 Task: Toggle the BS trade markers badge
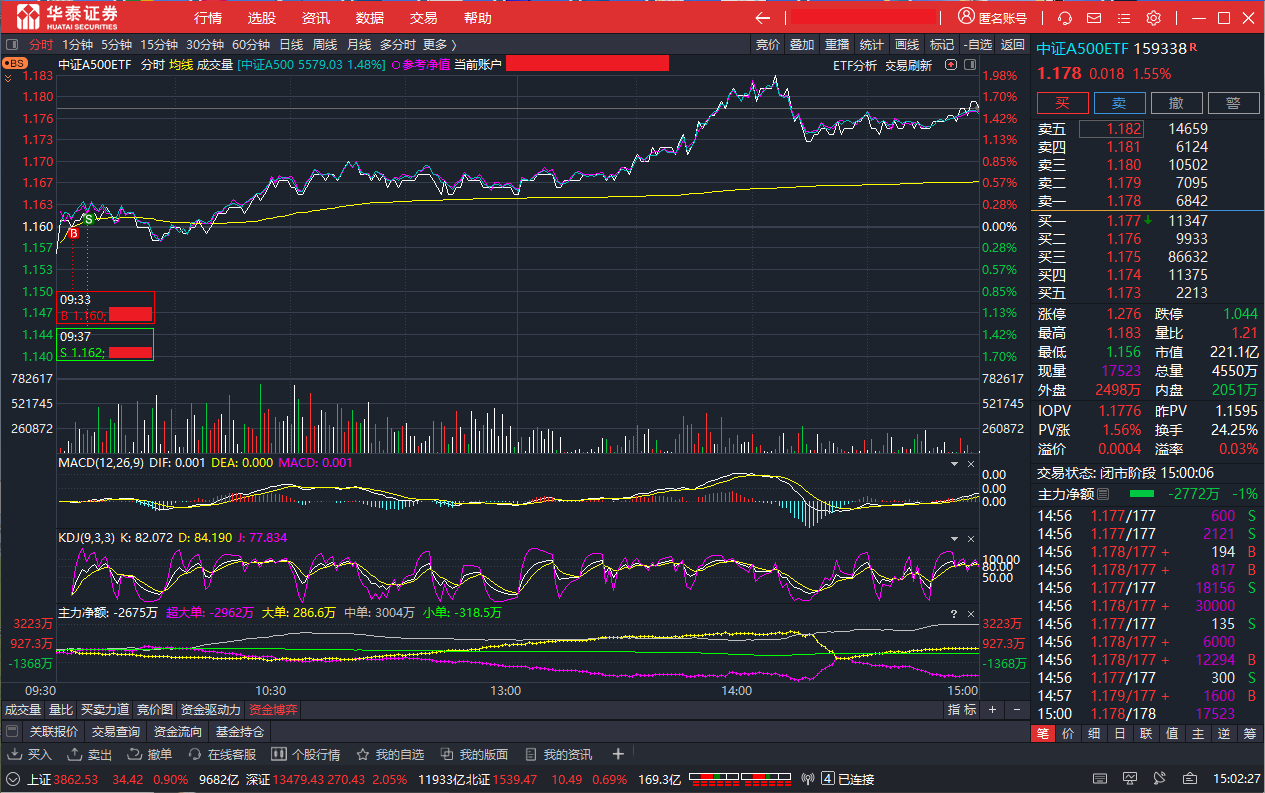click(15, 63)
